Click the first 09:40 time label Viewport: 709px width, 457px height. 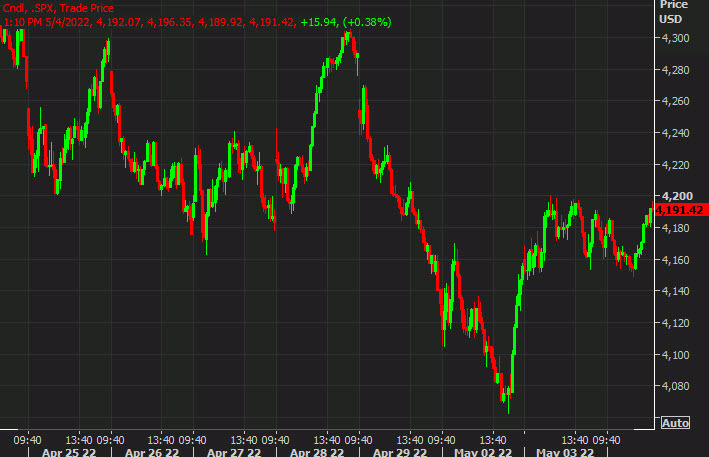tap(28, 440)
